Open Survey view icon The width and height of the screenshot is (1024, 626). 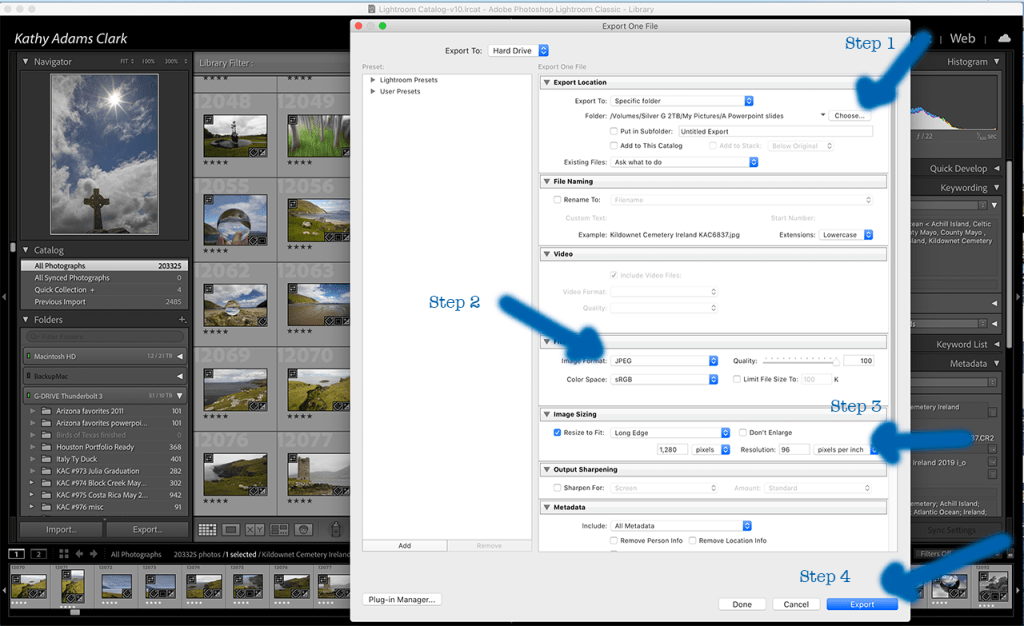[x=280, y=529]
